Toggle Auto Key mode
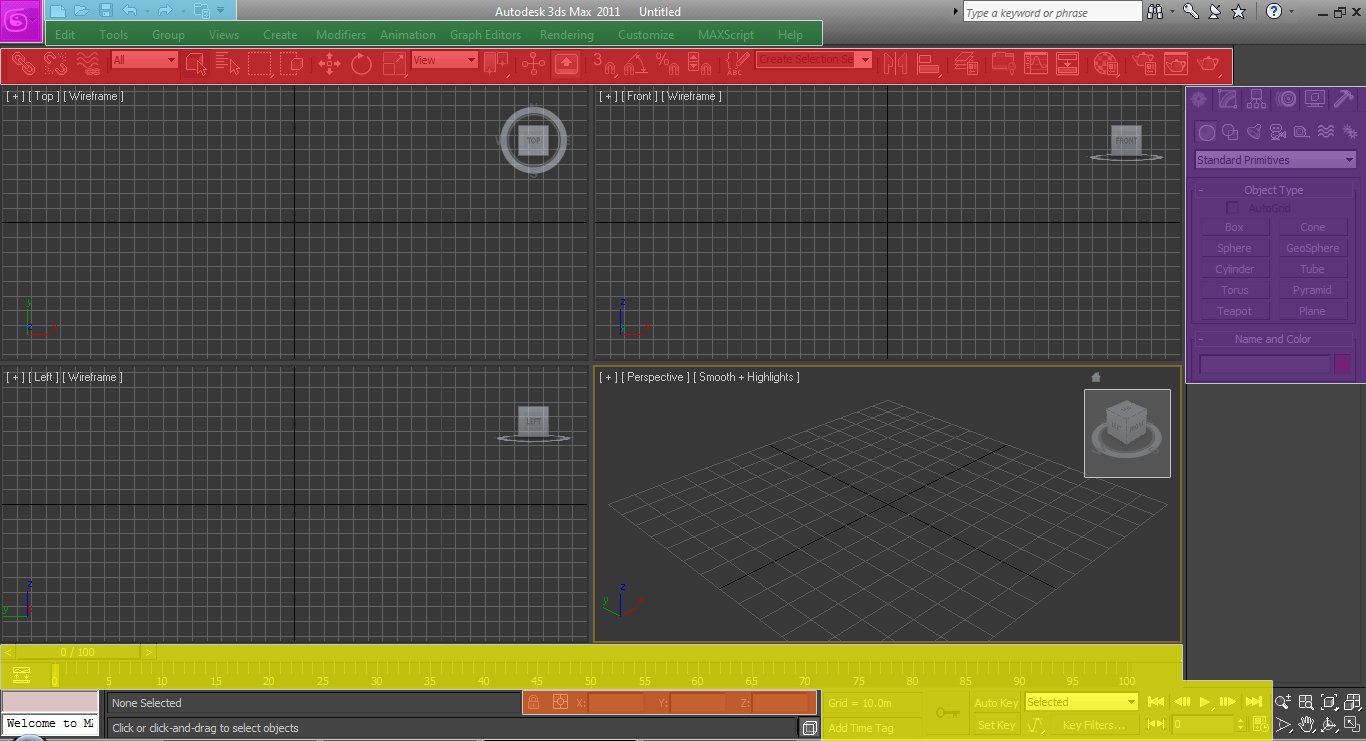 [x=996, y=703]
